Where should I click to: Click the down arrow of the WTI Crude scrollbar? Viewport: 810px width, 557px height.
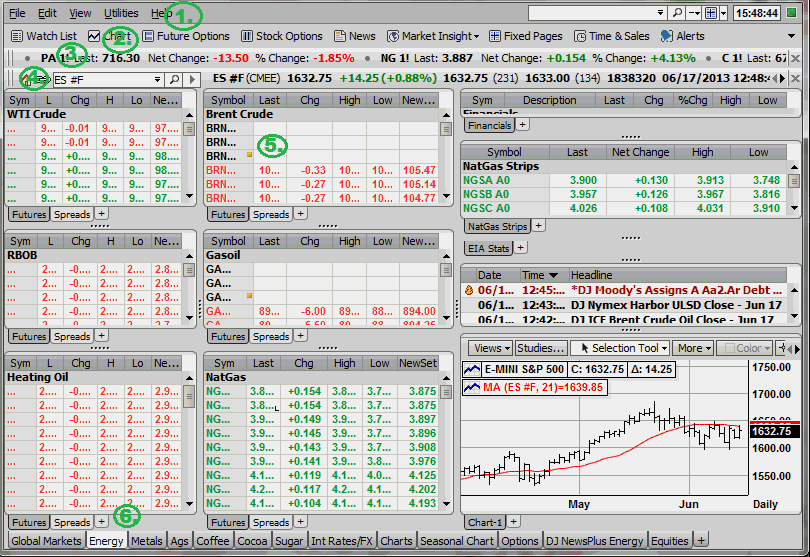coord(189,196)
